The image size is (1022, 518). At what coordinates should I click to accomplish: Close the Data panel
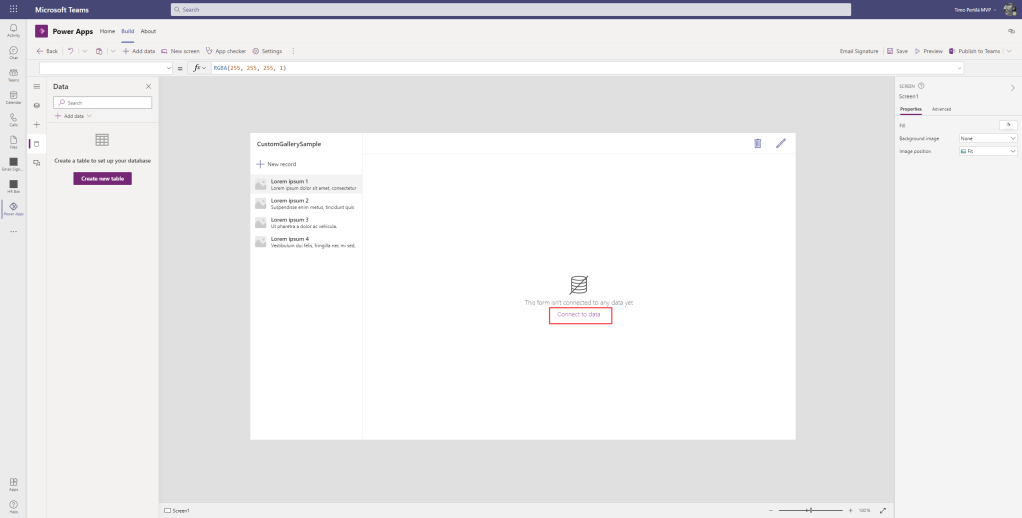click(149, 87)
